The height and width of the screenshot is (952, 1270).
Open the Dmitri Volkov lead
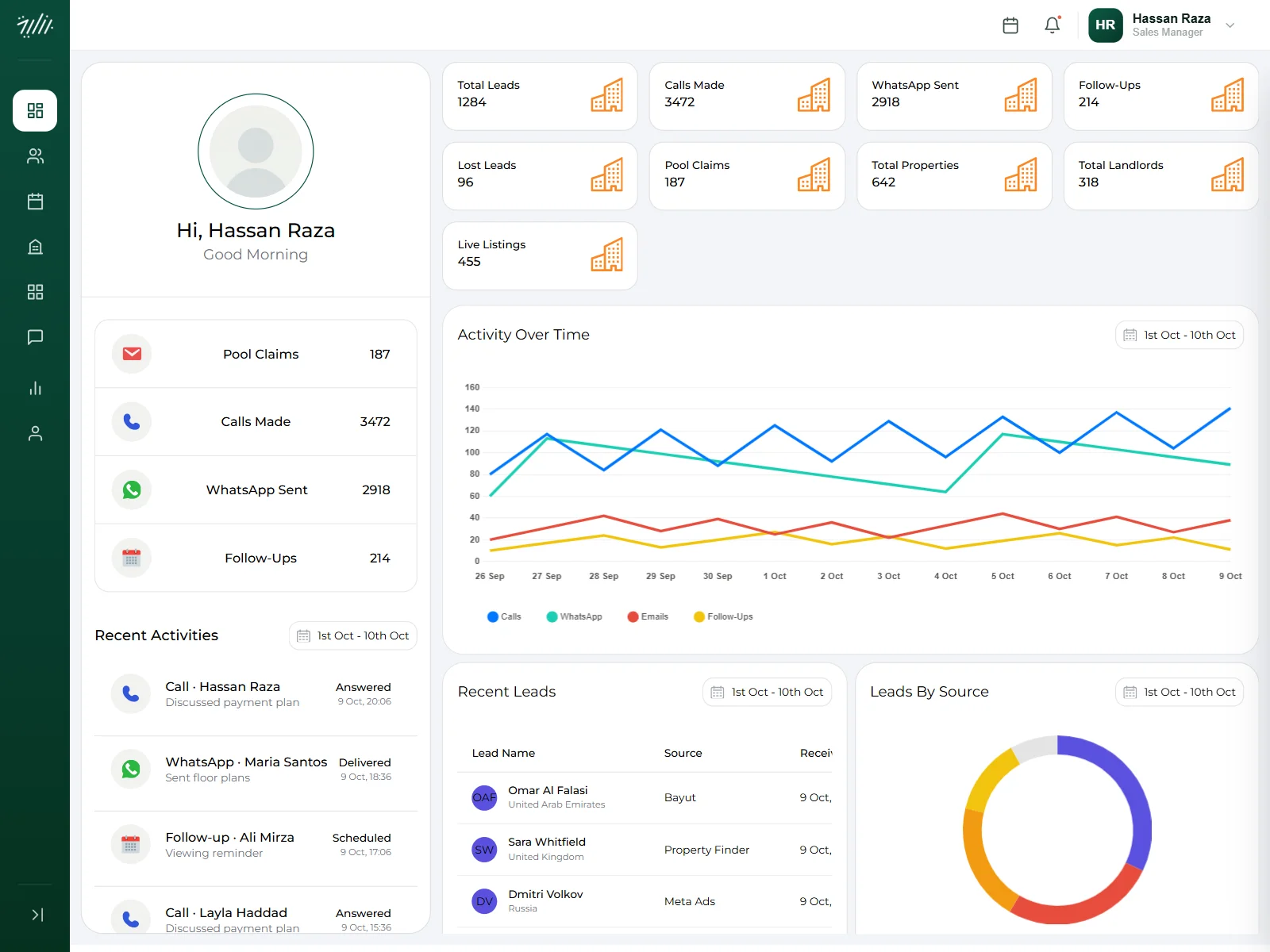(645, 901)
